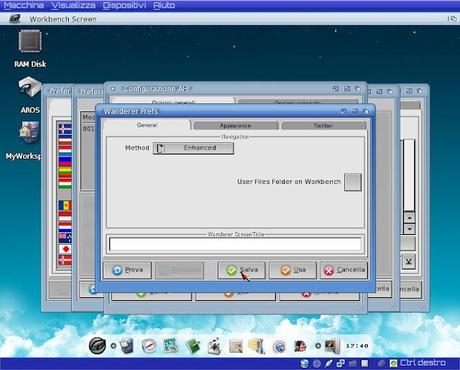
Task: Click the globe browser icon in dock
Action: pyautogui.click(x=279, y=347)
